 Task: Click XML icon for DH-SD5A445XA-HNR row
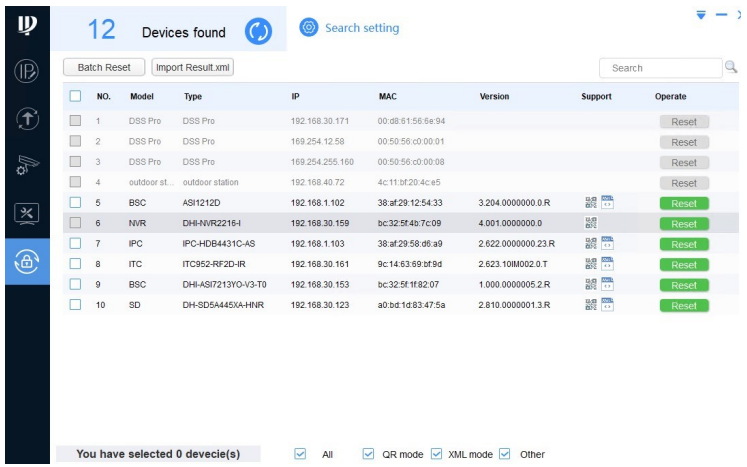pos(607,305)
